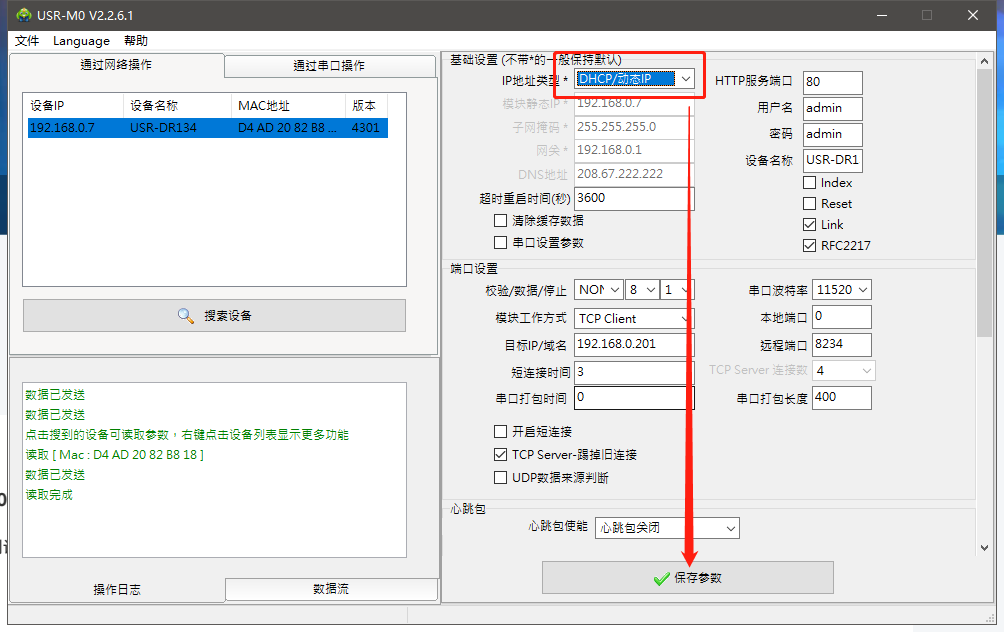This screenshot has width=1004, height=632.
Task: Open the 串口波特率 dropdown
Action: click(842, 290)
